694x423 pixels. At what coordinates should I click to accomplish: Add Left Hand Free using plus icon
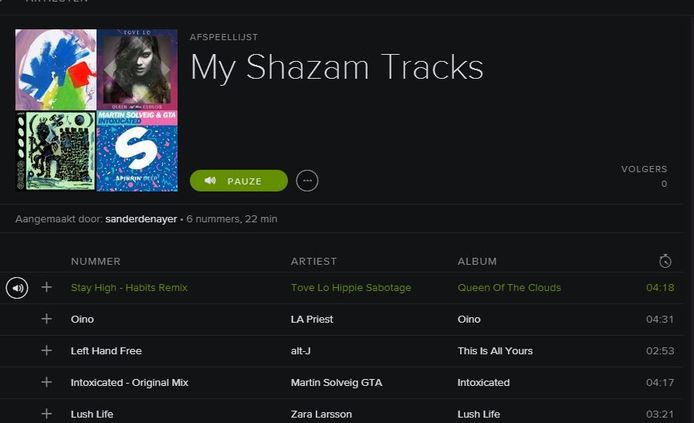(x=46, y=351)
